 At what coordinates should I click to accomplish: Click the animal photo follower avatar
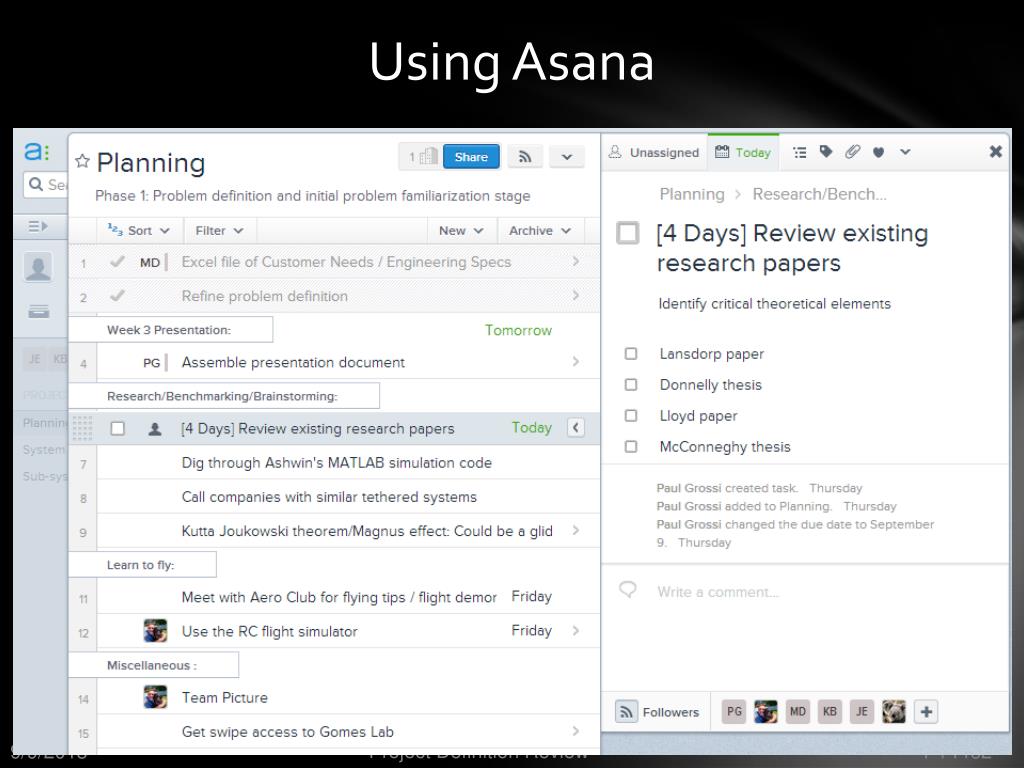tap(894, 712)
